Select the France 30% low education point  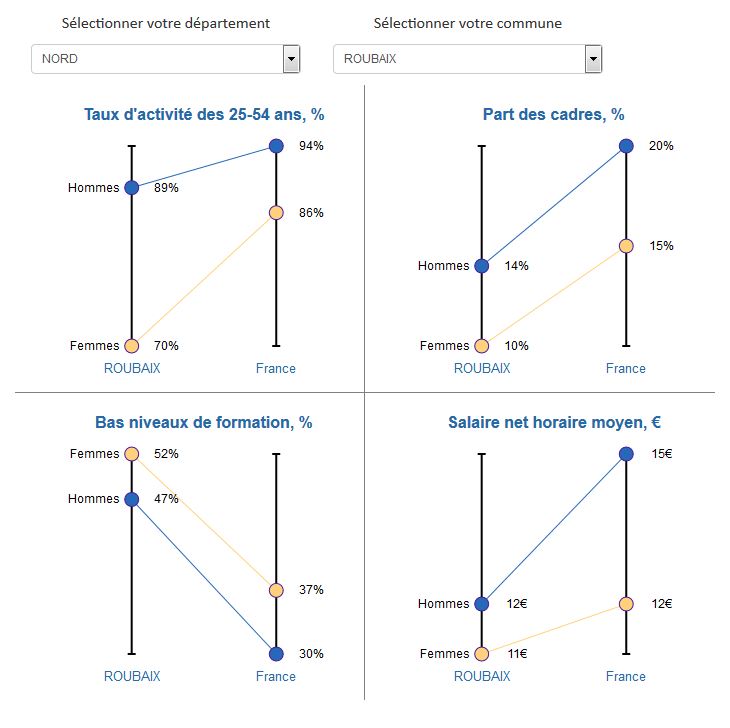click(276, 654)
